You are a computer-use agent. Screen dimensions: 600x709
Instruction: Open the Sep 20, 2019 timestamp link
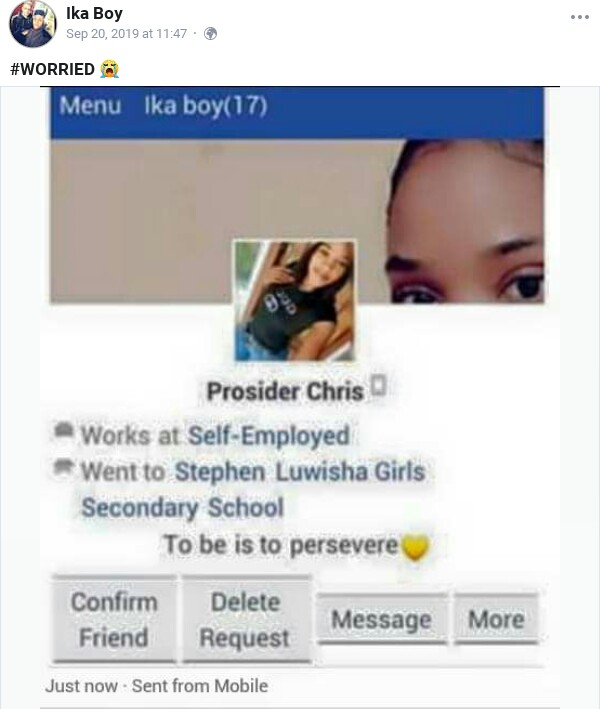point(127,34)
